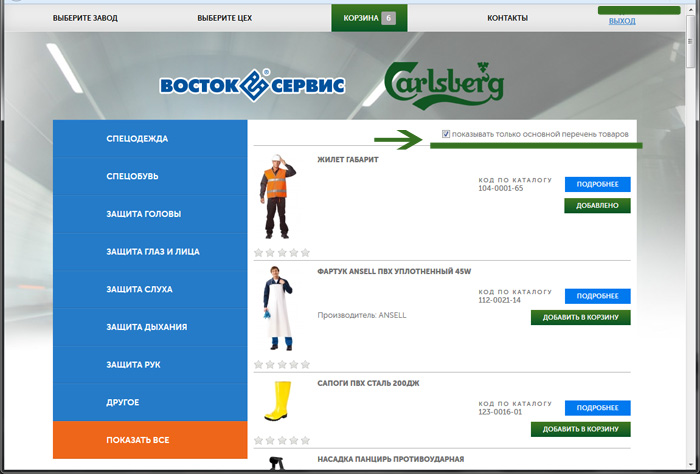Image resolution: width=700 pixels, height=474 pixels.
Task: Open the Выберите завод menu item
Action: 85,18
